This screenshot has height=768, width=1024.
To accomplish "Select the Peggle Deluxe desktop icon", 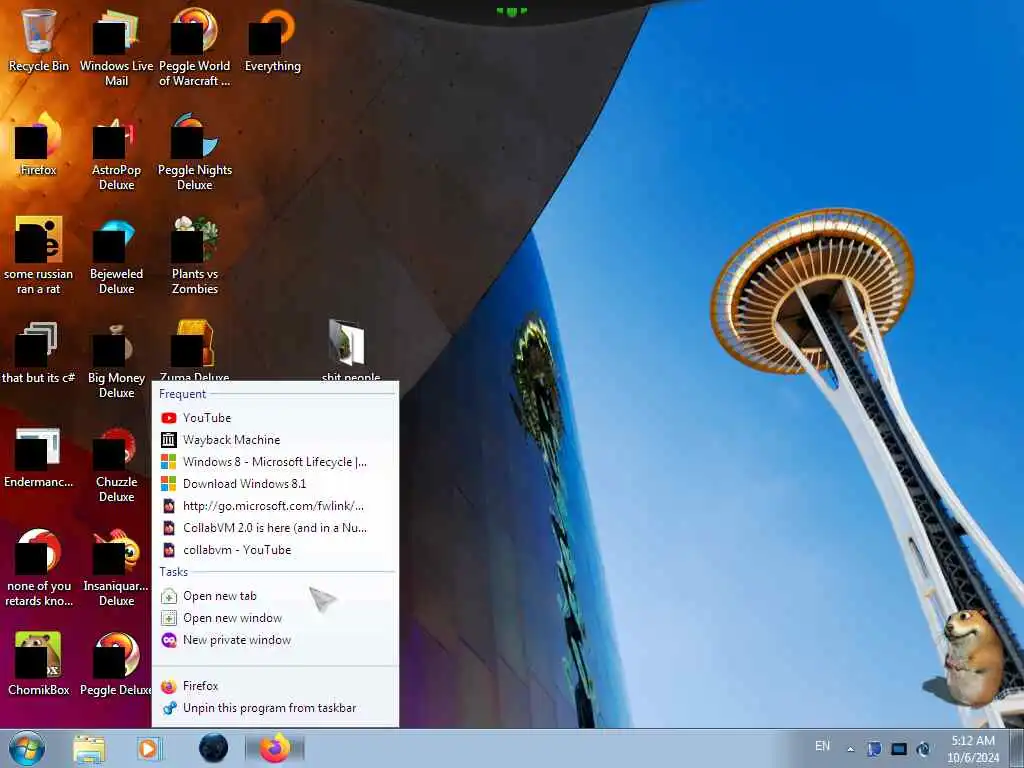I will coord(116,664).
